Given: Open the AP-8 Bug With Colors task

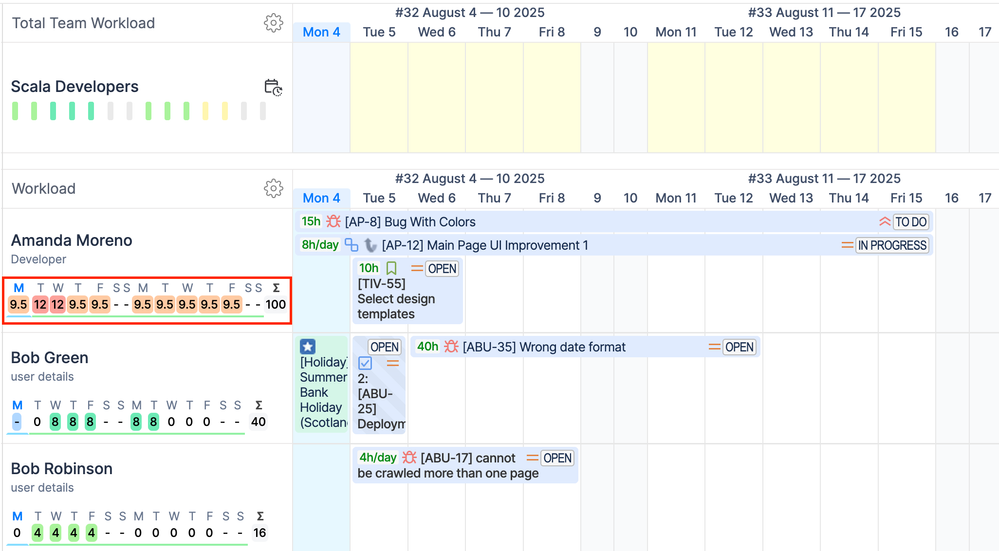Looking at the screenshot, I should click(614, 222).
